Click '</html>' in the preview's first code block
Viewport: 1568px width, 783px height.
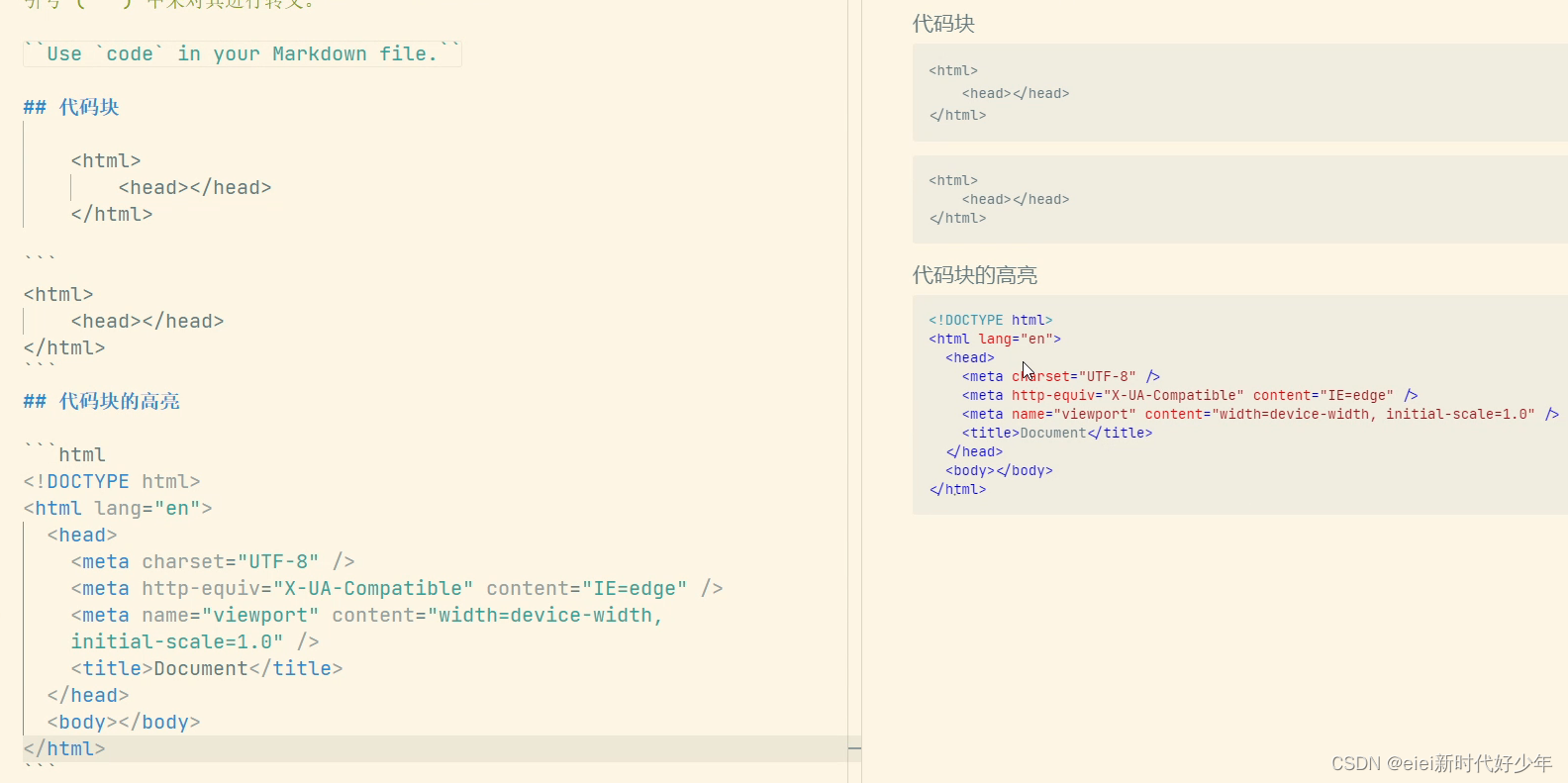tap(957, 115)
